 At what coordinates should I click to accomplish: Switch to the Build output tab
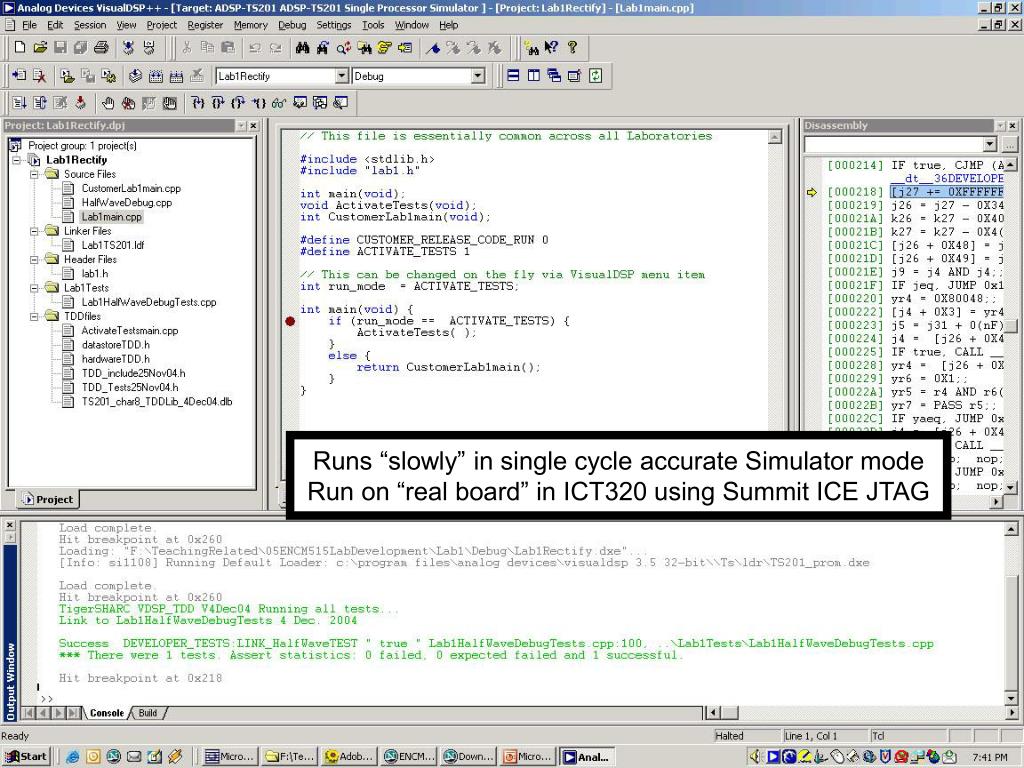coord(148,712)
